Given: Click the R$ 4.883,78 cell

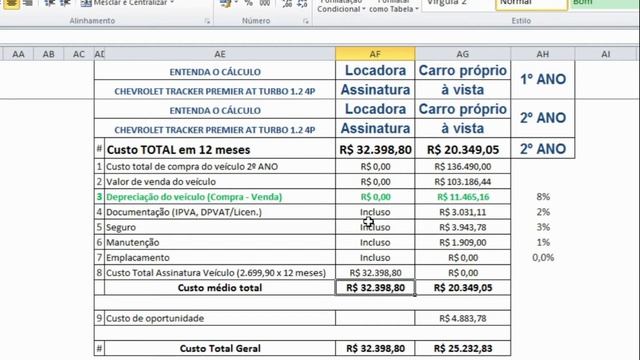Looking at the screenshot, I should 462,318.
